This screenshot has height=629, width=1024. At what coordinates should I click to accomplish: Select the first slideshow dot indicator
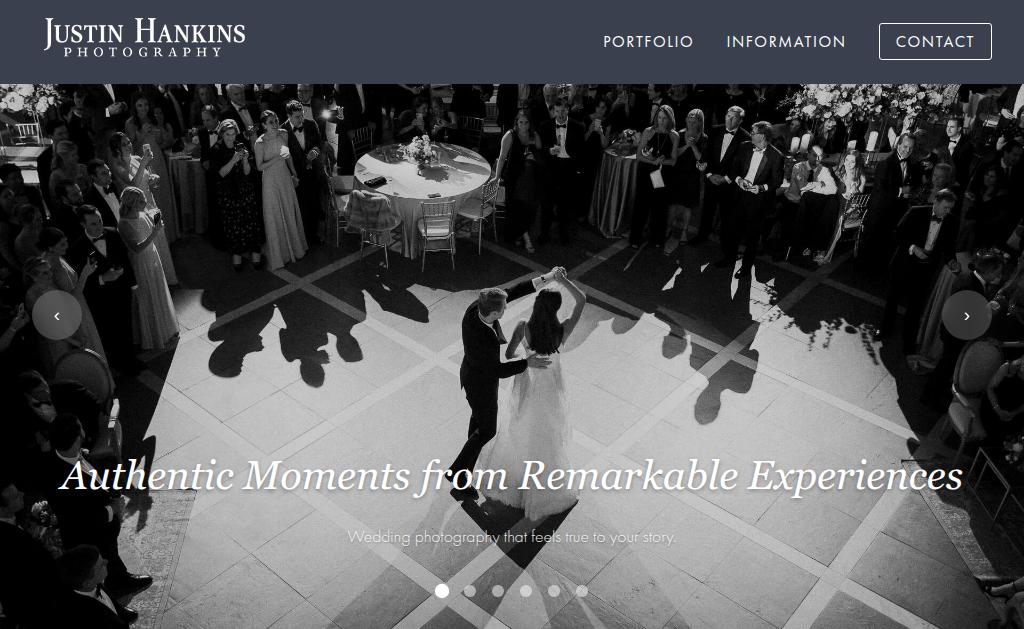click(442, 591)
